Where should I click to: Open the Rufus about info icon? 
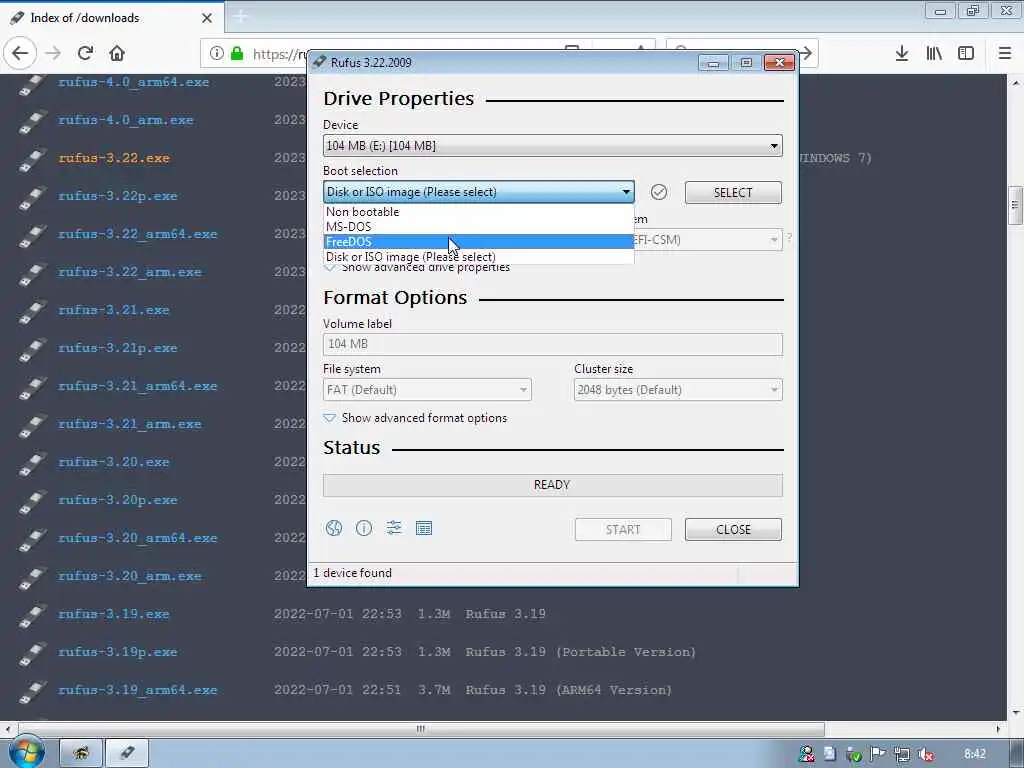(x=364, y=528)
